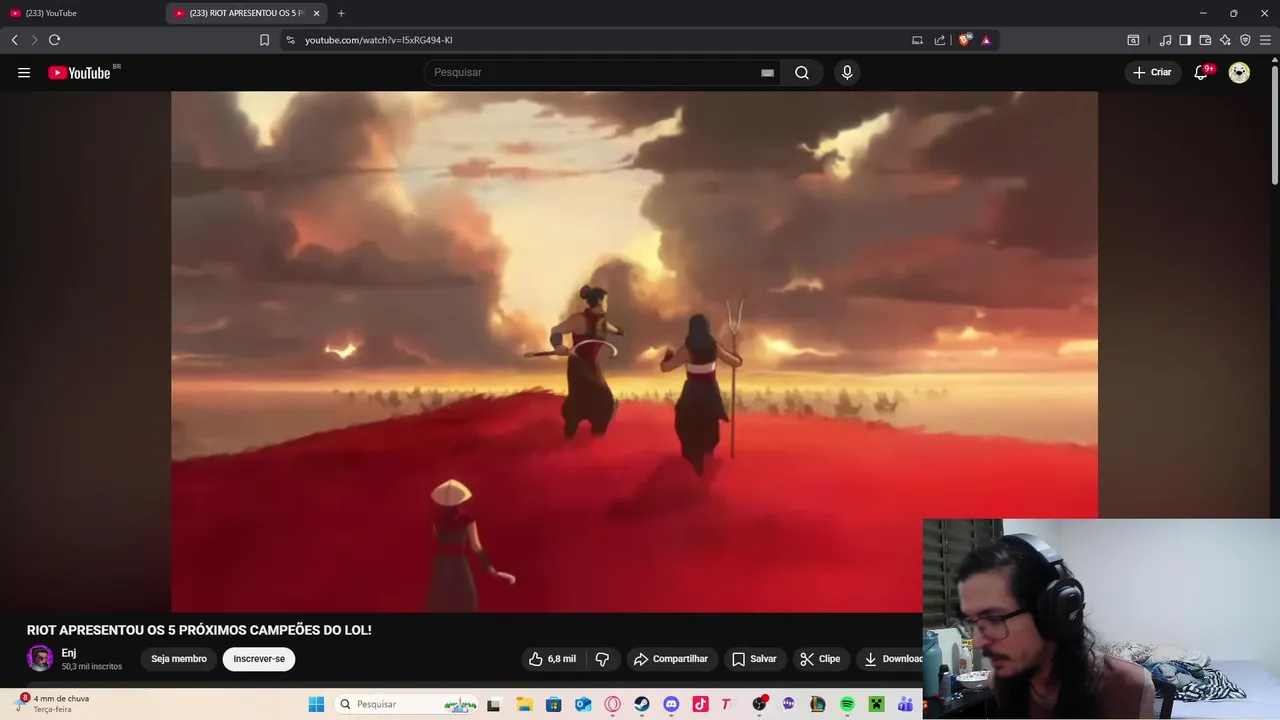The image size is (1280, 720).
Task: Open the Enj channel avatar
Action: tap(40, 658)
